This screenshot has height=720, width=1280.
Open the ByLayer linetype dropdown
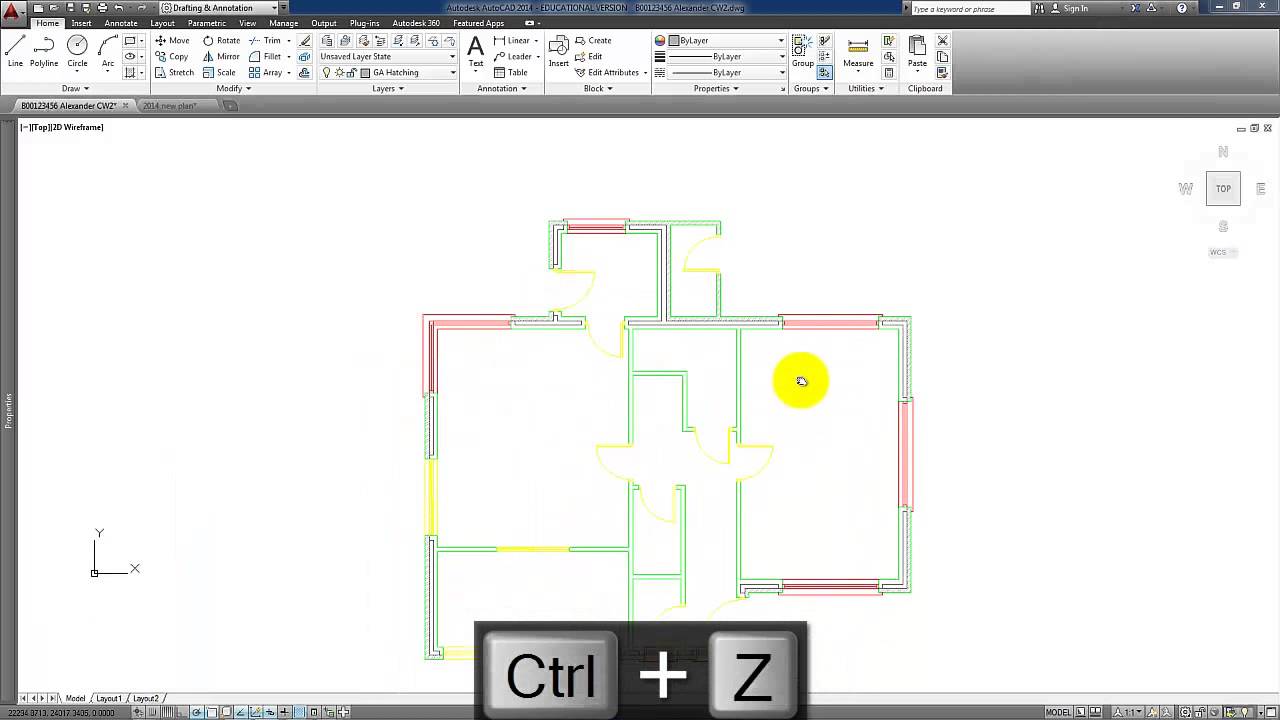[726, 73]
